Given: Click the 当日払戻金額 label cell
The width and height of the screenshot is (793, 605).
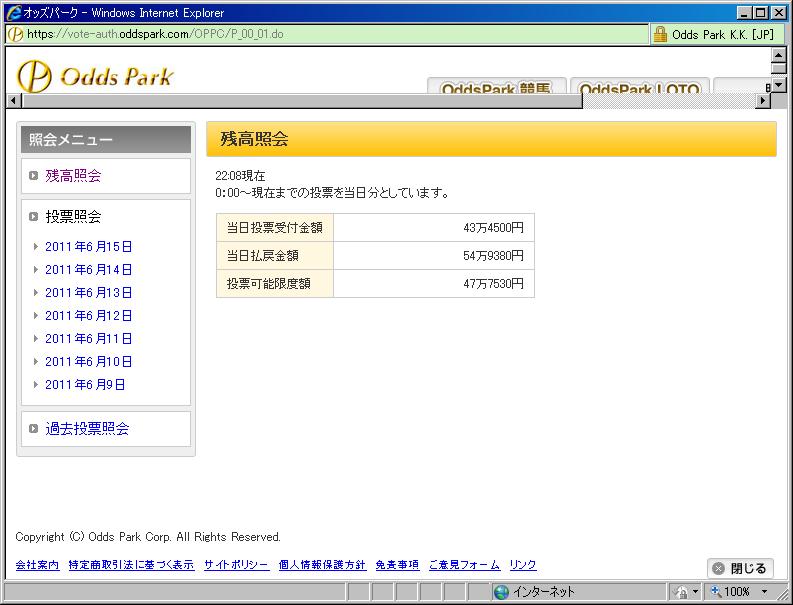Looking at the screenshot, I should coord(275,255).
